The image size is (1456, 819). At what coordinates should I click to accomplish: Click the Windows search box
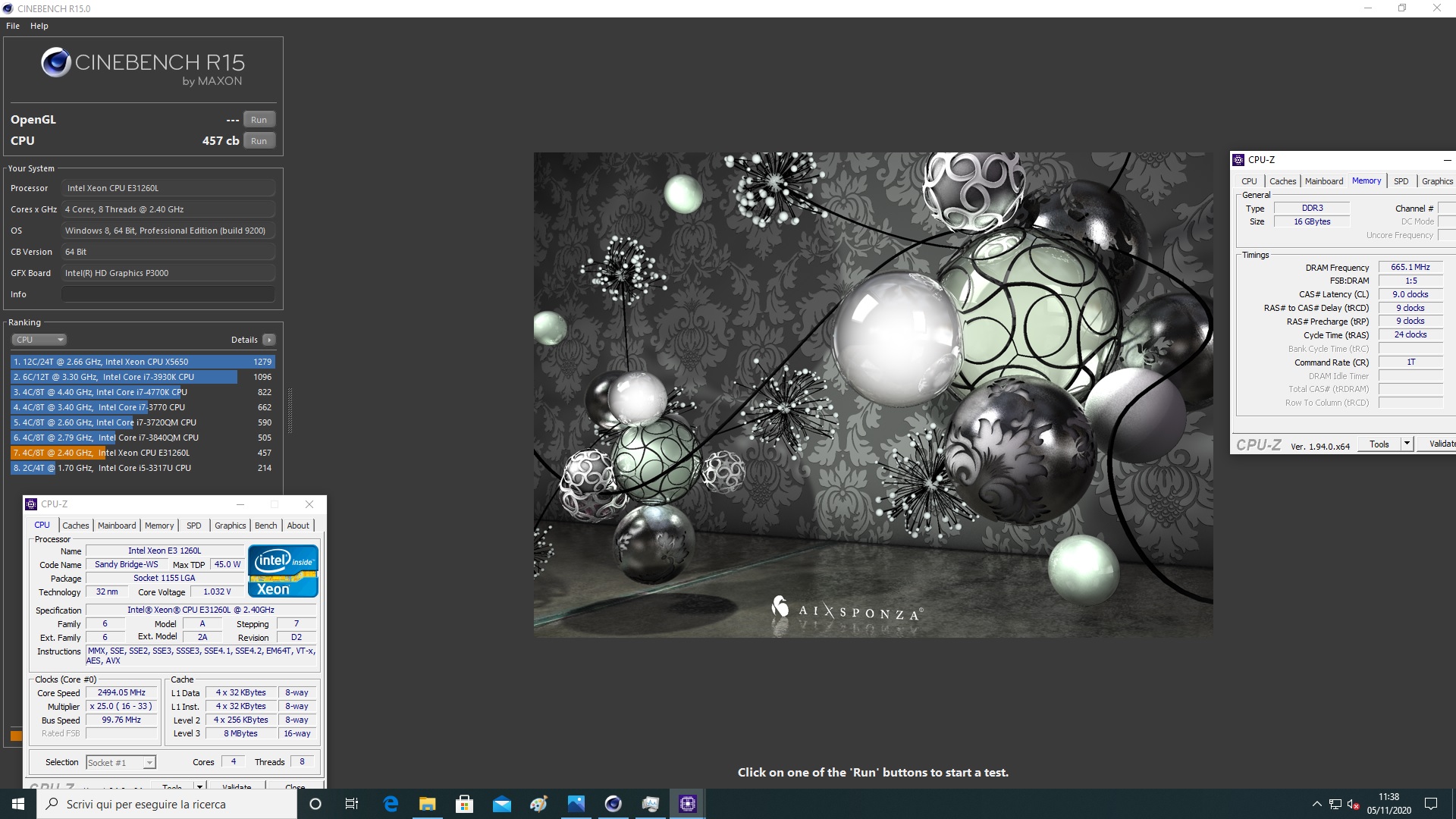[167, 804]
